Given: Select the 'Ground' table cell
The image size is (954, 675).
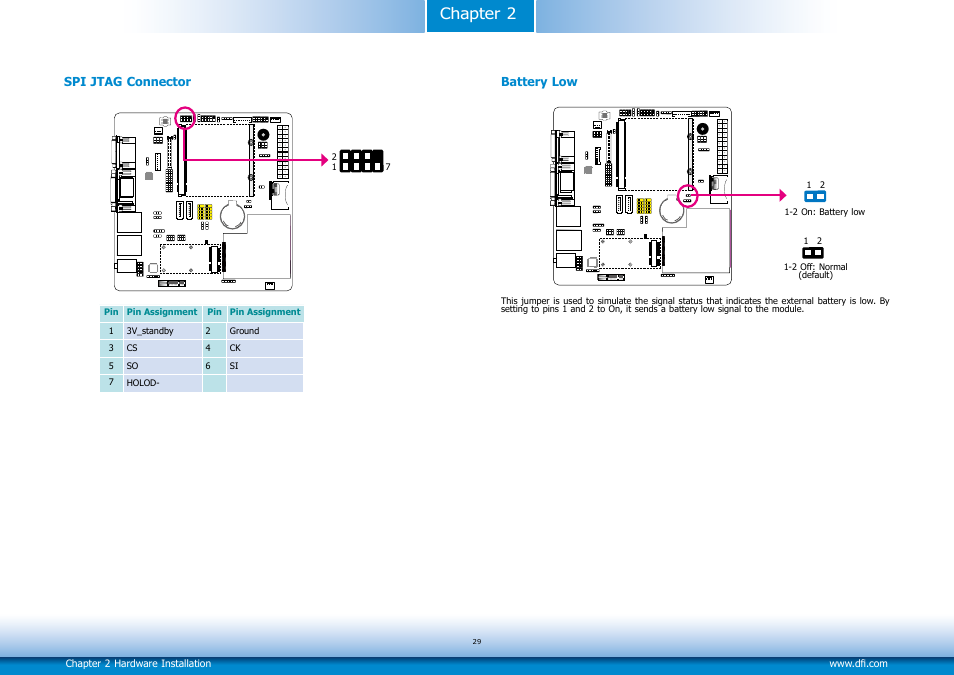Looking at the screenshot, I should (265, 331).
